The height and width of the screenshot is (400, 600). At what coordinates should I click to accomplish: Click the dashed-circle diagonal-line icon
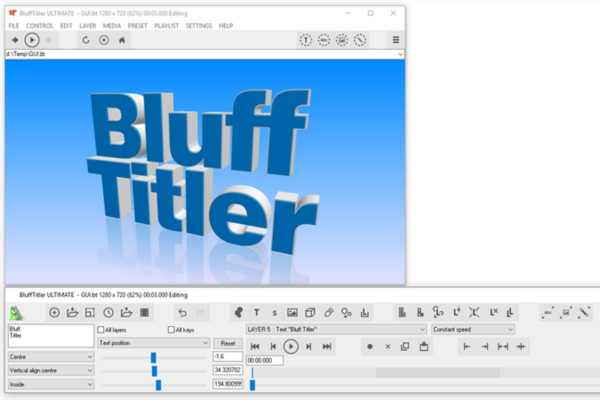(x=360, y=40)
